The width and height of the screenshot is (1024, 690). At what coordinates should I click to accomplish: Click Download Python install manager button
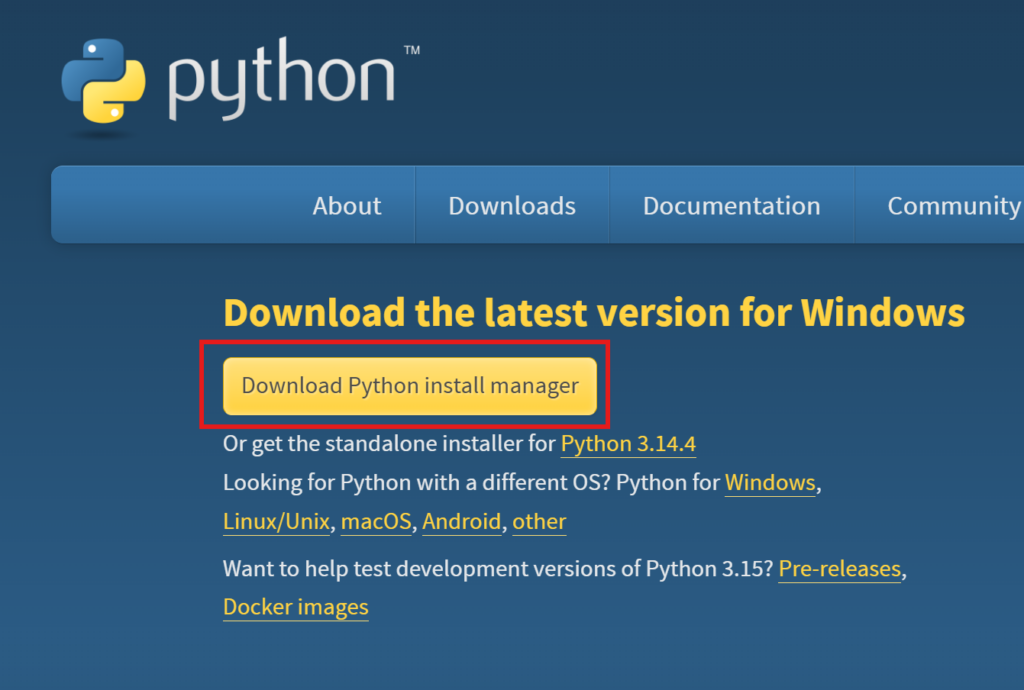(409, 386)
